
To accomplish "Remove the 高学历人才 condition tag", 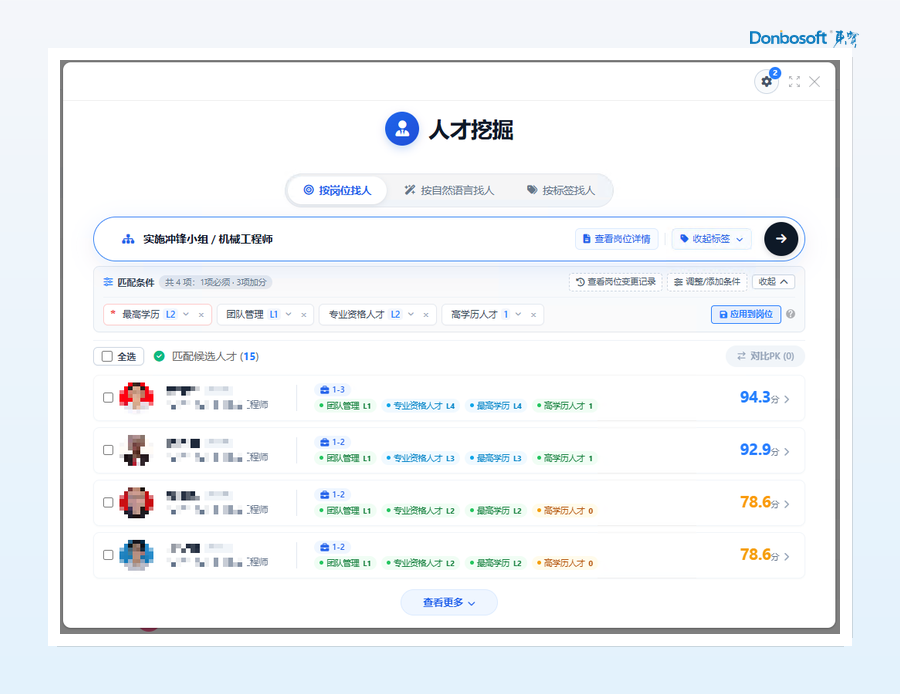I will (533, 315).
